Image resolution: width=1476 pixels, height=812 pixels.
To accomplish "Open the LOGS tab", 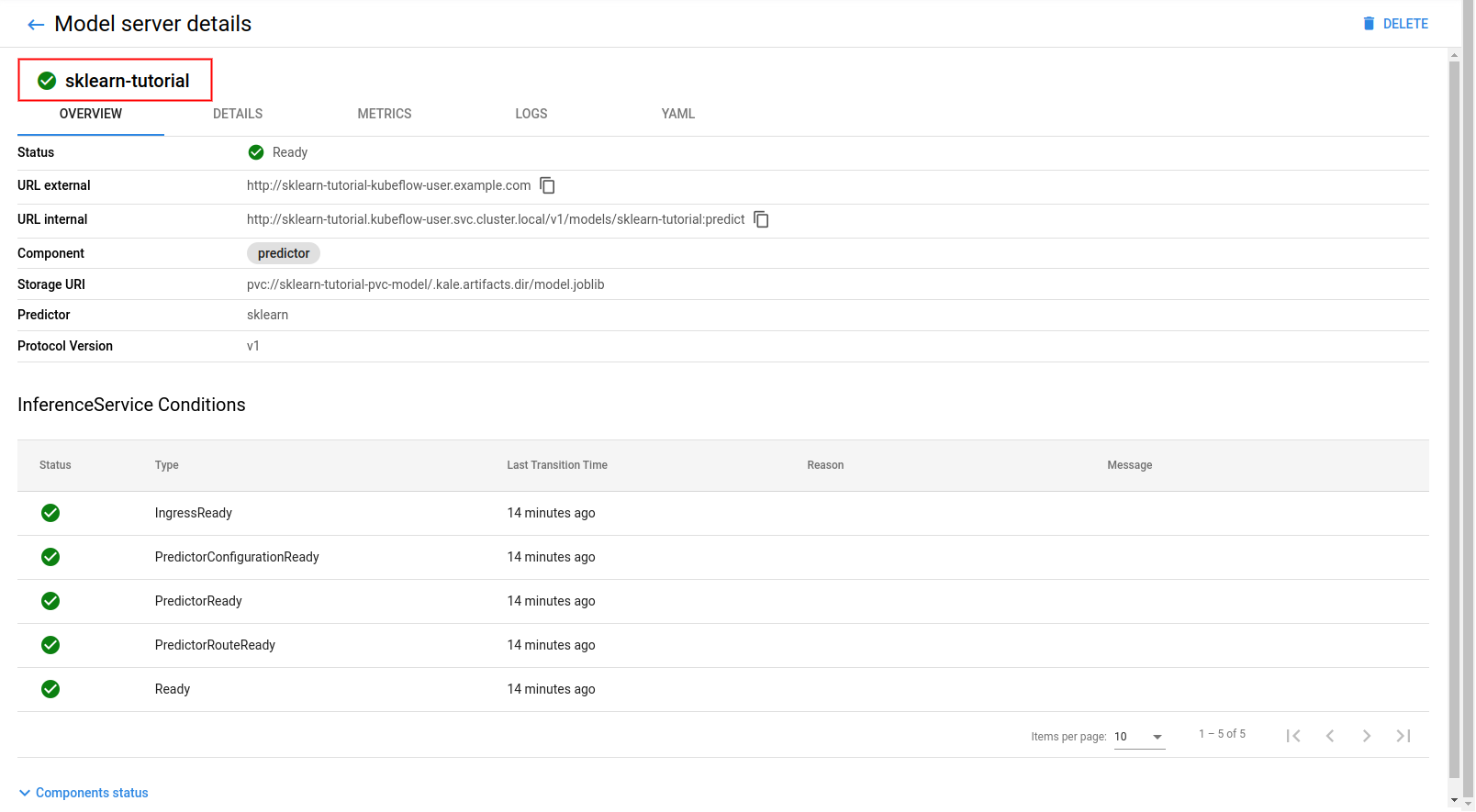I will [x=531, y=114].
